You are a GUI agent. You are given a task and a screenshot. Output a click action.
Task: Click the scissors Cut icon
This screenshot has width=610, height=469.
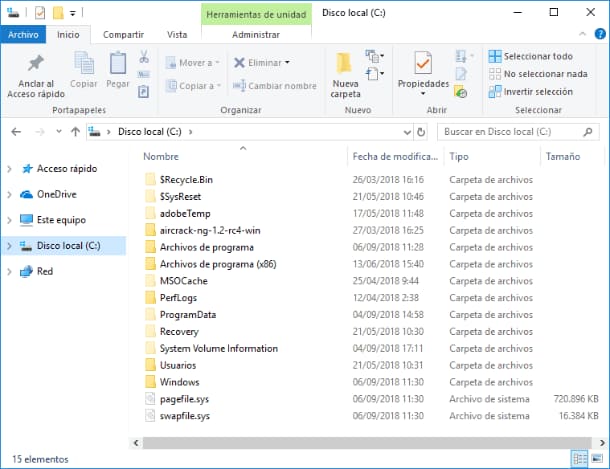click(x=144, y=57)
